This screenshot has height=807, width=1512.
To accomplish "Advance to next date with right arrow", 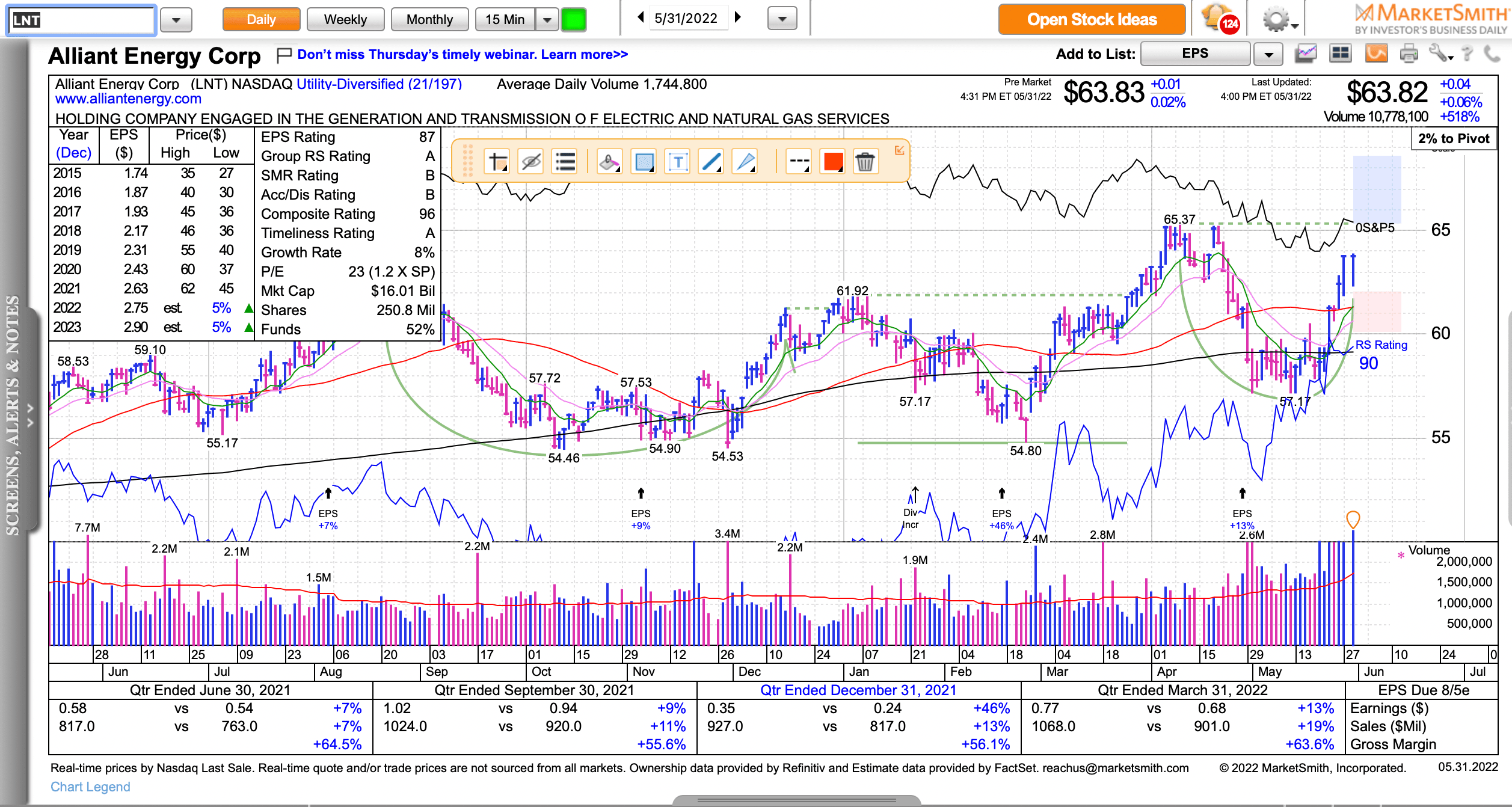I will [738, 17].
